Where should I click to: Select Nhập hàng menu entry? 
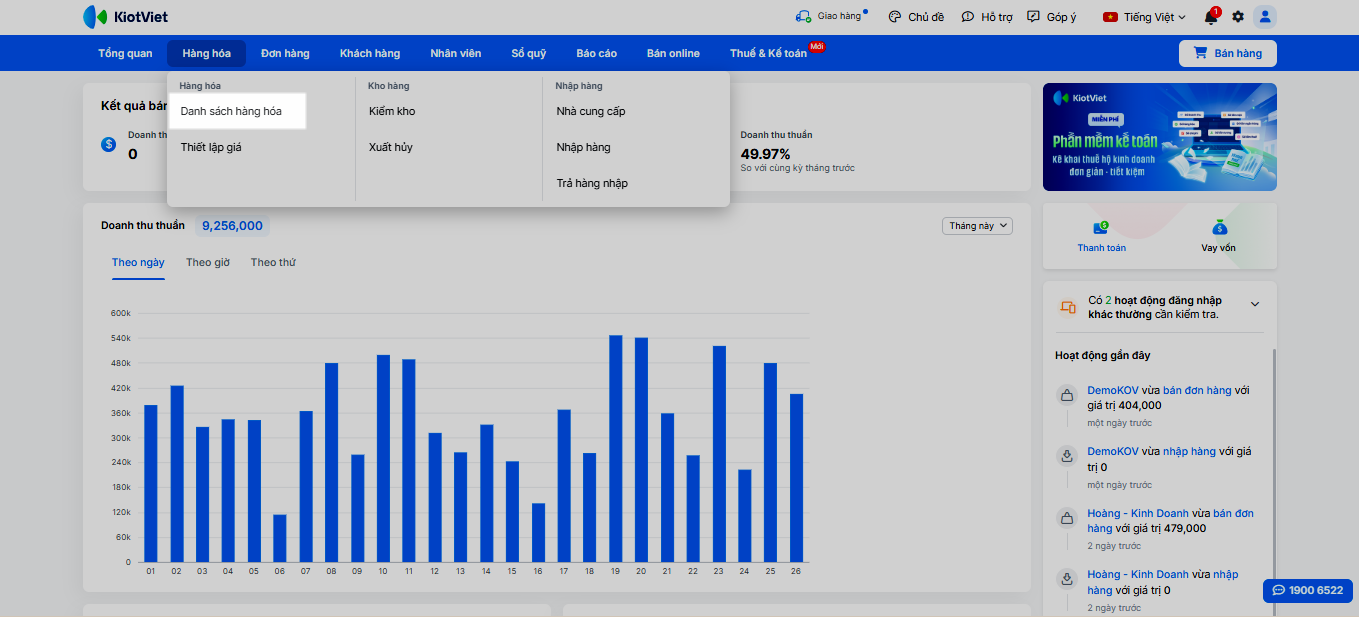[x=583, y=147]
